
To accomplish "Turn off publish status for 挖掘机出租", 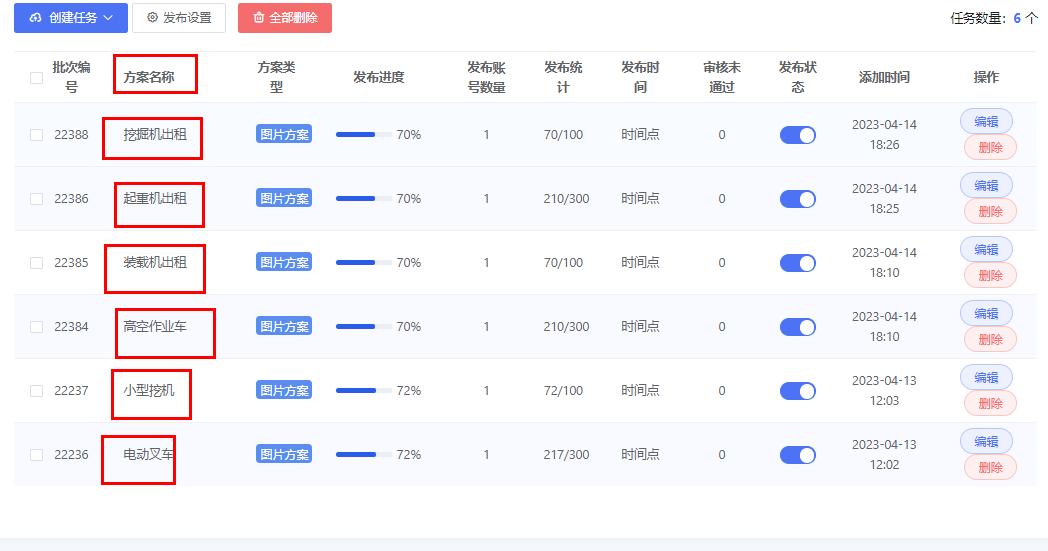I will pyautogui.click(x=797, y=135).
